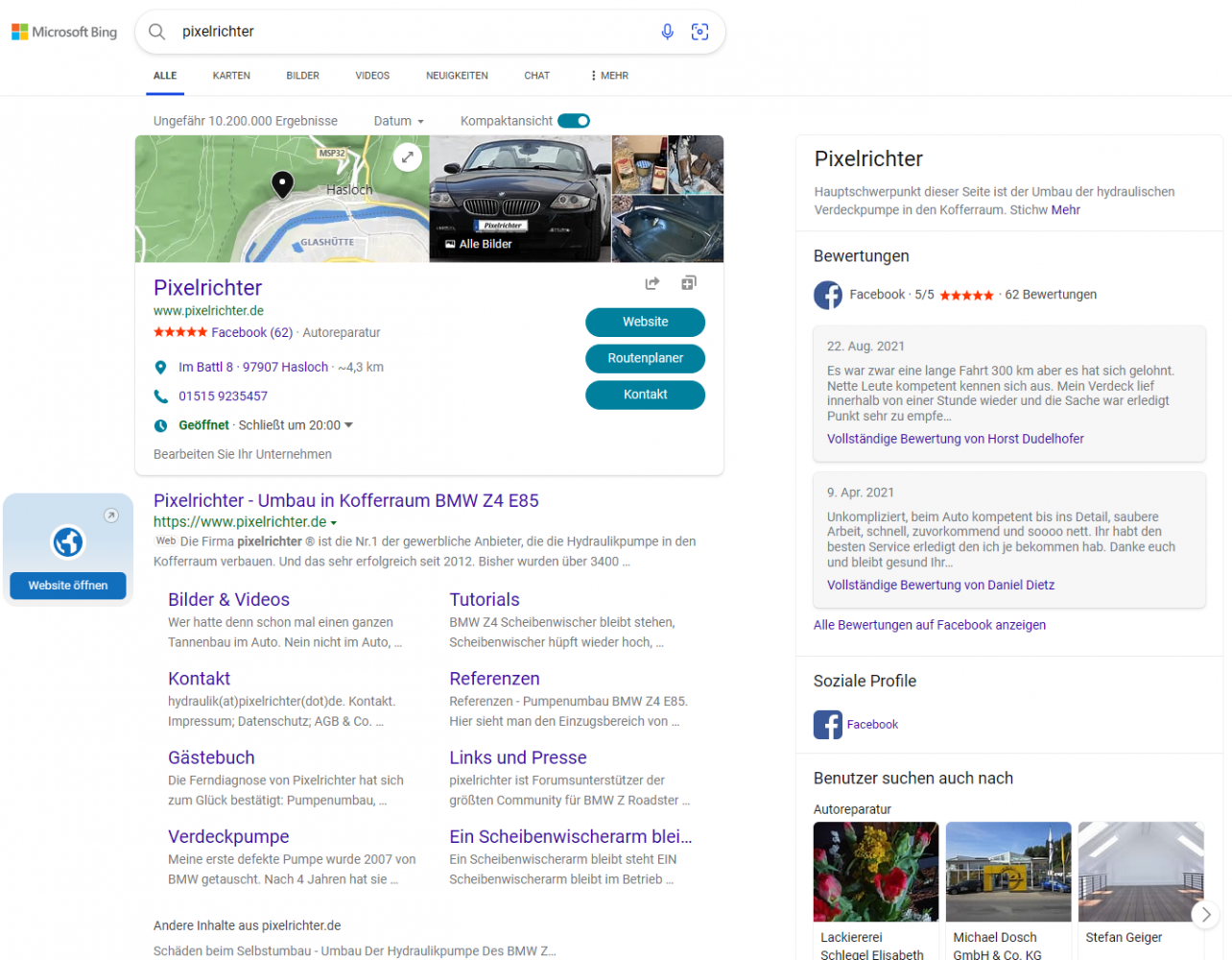Screen dimensions: 1232x960
Task: Click the BMW car photo Alle Bilder
Action: click(x=520, y=199)
